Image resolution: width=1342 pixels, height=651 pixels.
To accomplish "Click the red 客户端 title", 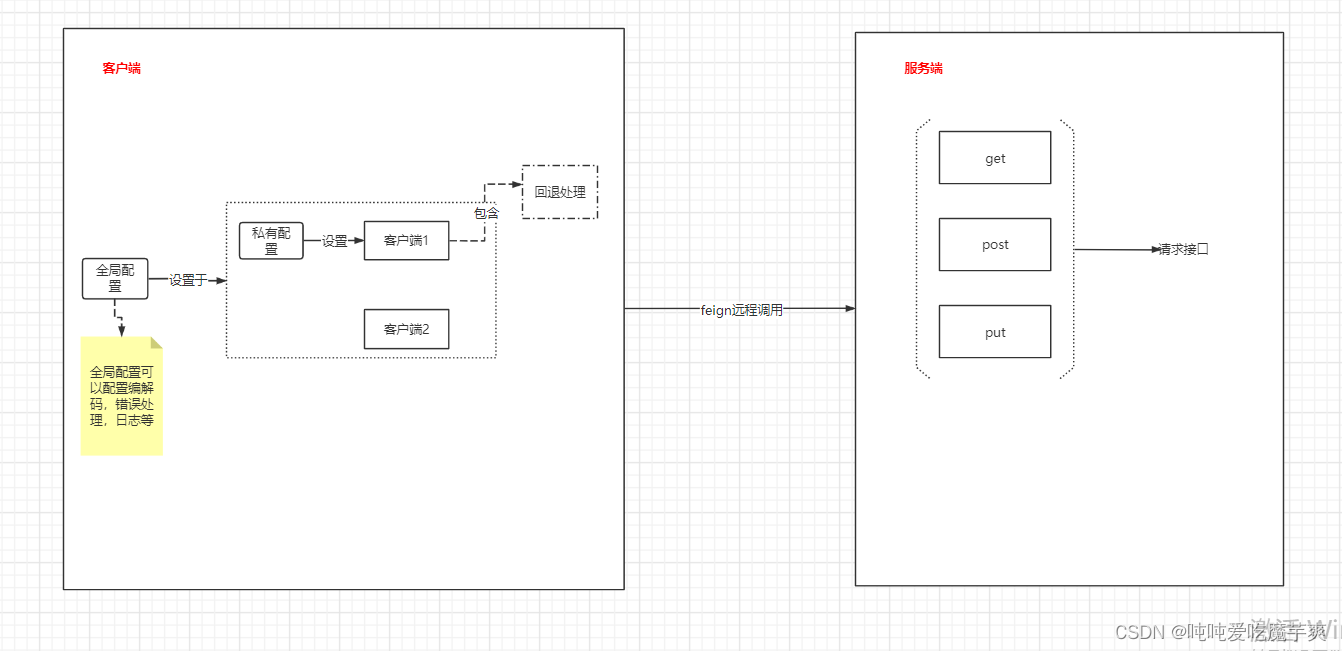I will 121,67.
